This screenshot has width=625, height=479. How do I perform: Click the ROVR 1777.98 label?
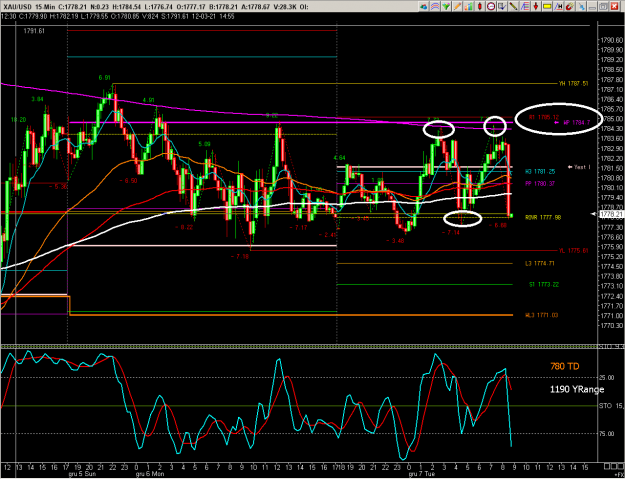pyautogui.click(x=542, y=217)
